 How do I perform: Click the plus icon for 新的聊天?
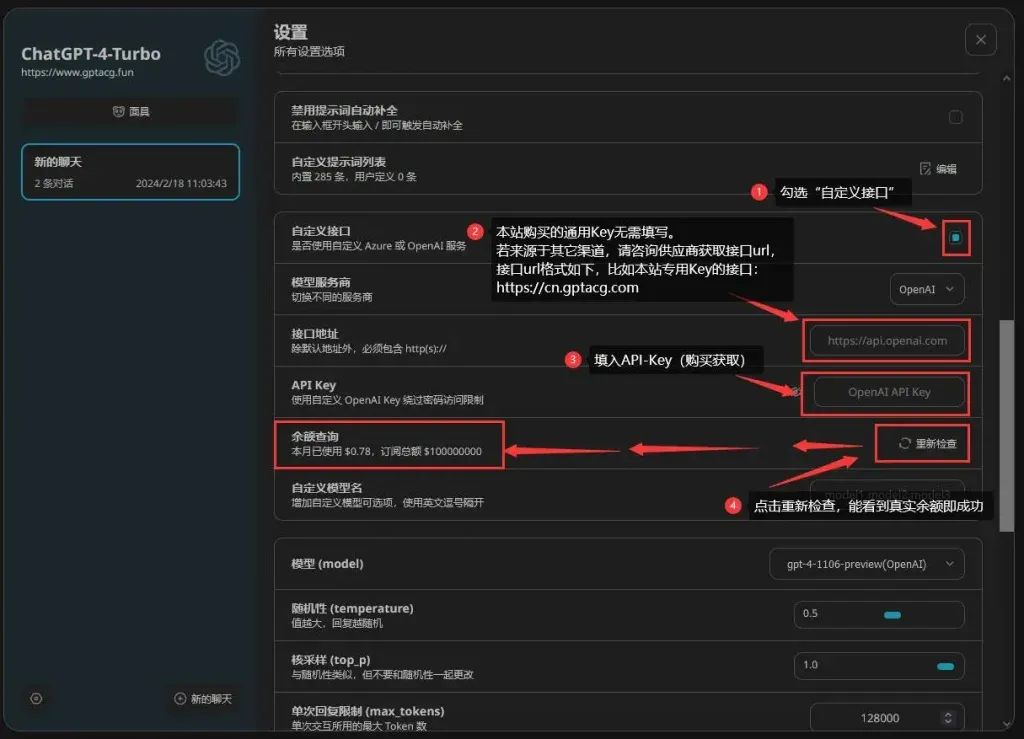pyautogui.click(x=180, y=699)
